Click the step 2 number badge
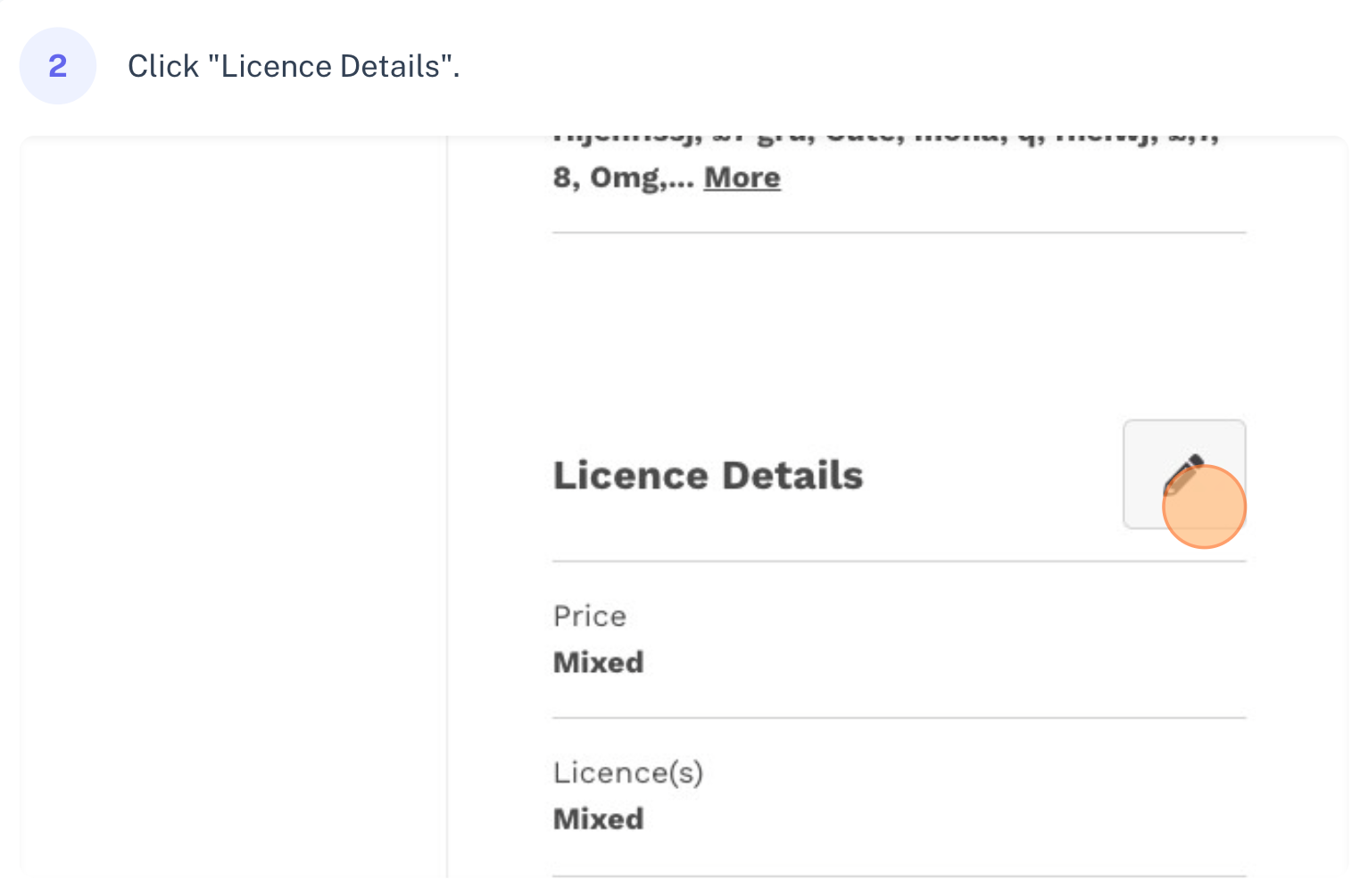Viewport: 1360px width, 896px height. [57, 65]
